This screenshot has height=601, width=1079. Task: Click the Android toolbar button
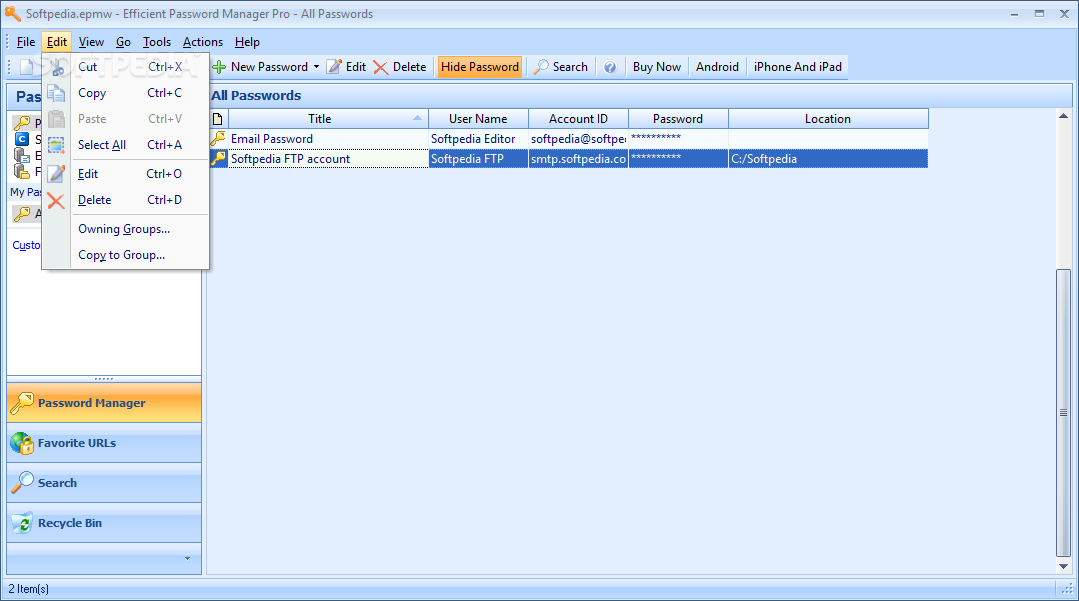point(717,67)
